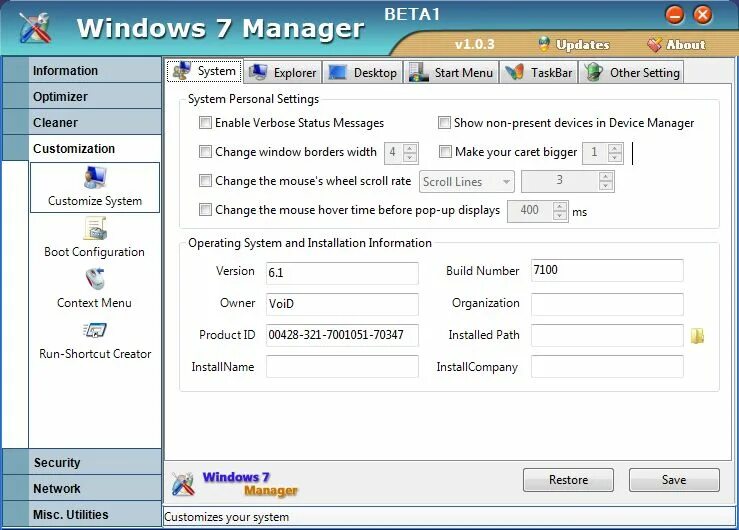The image size is (739, 530).
Task: Open the Optimizer section
Action: pyautogui.click(x=82, y=97)
